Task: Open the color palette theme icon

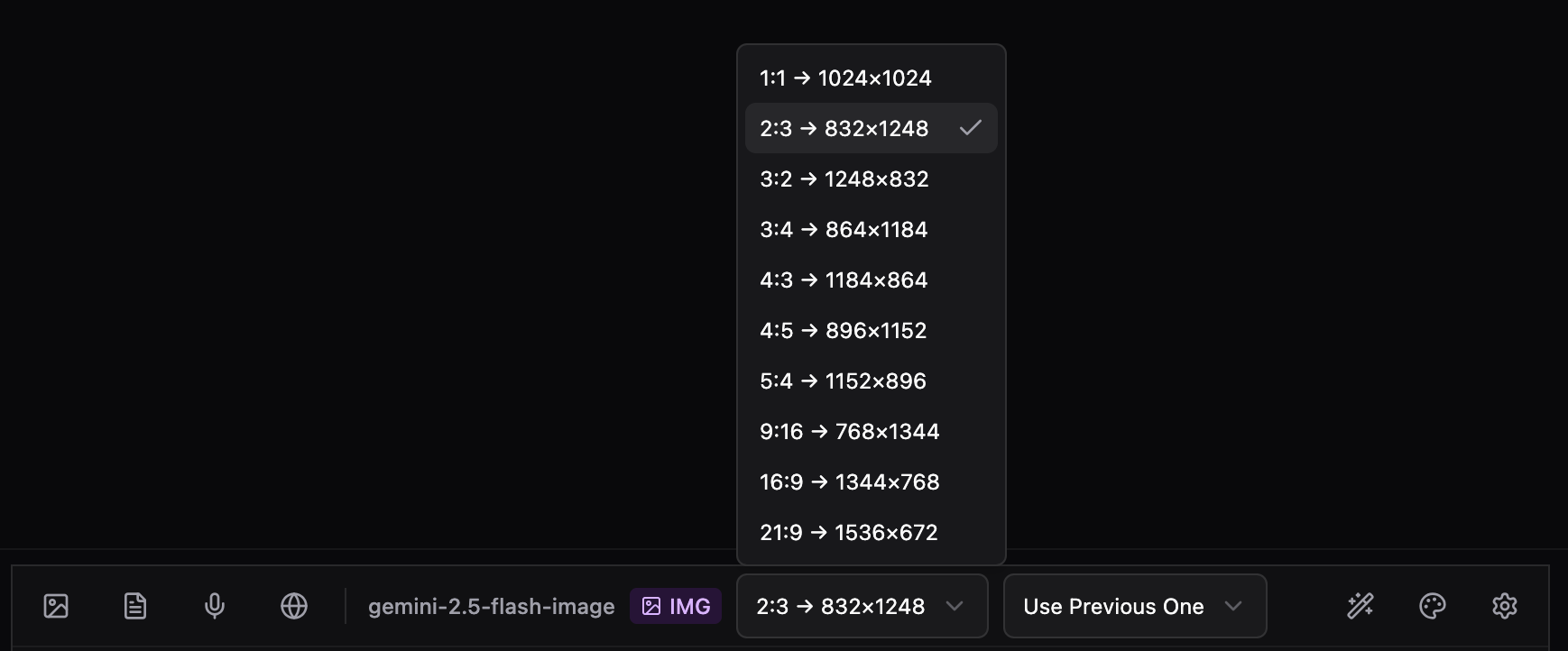Action: (x=1433, y=606)
